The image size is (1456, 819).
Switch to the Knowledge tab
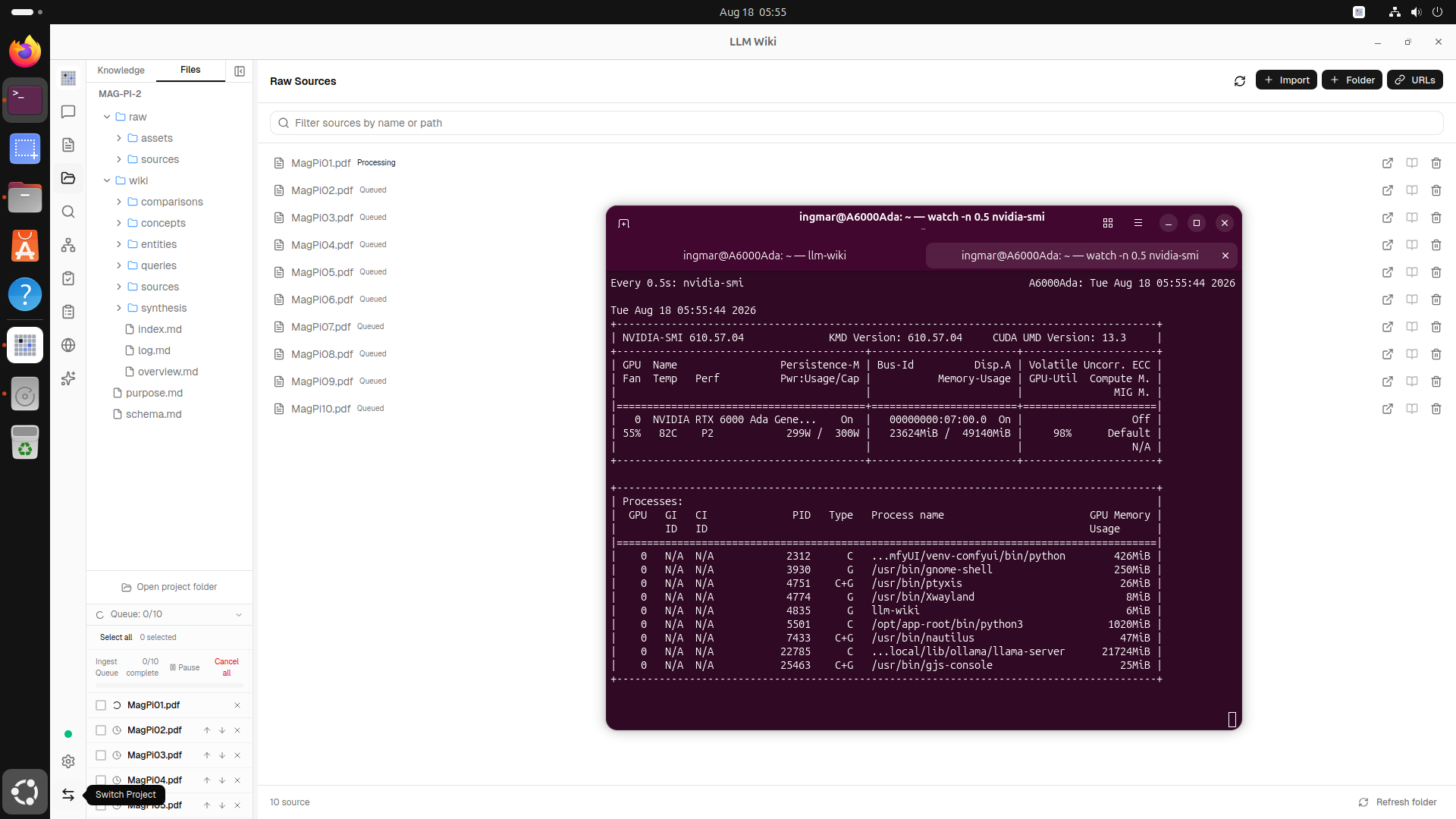121,71
